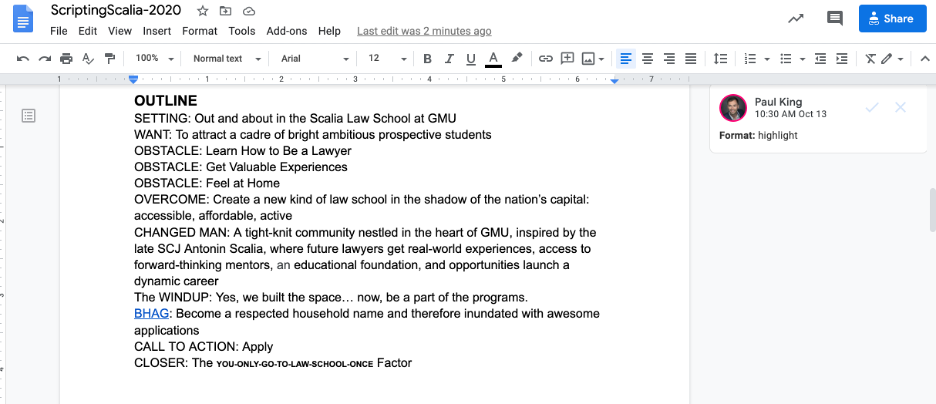Select the Paint format tool
The width and height of the screenshot is (936, 404).
[x=110, y=58]
